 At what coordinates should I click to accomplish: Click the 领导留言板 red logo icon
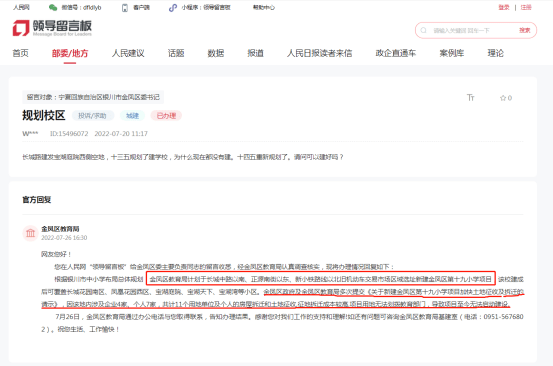pyautogui.click(x=21, y=28)
